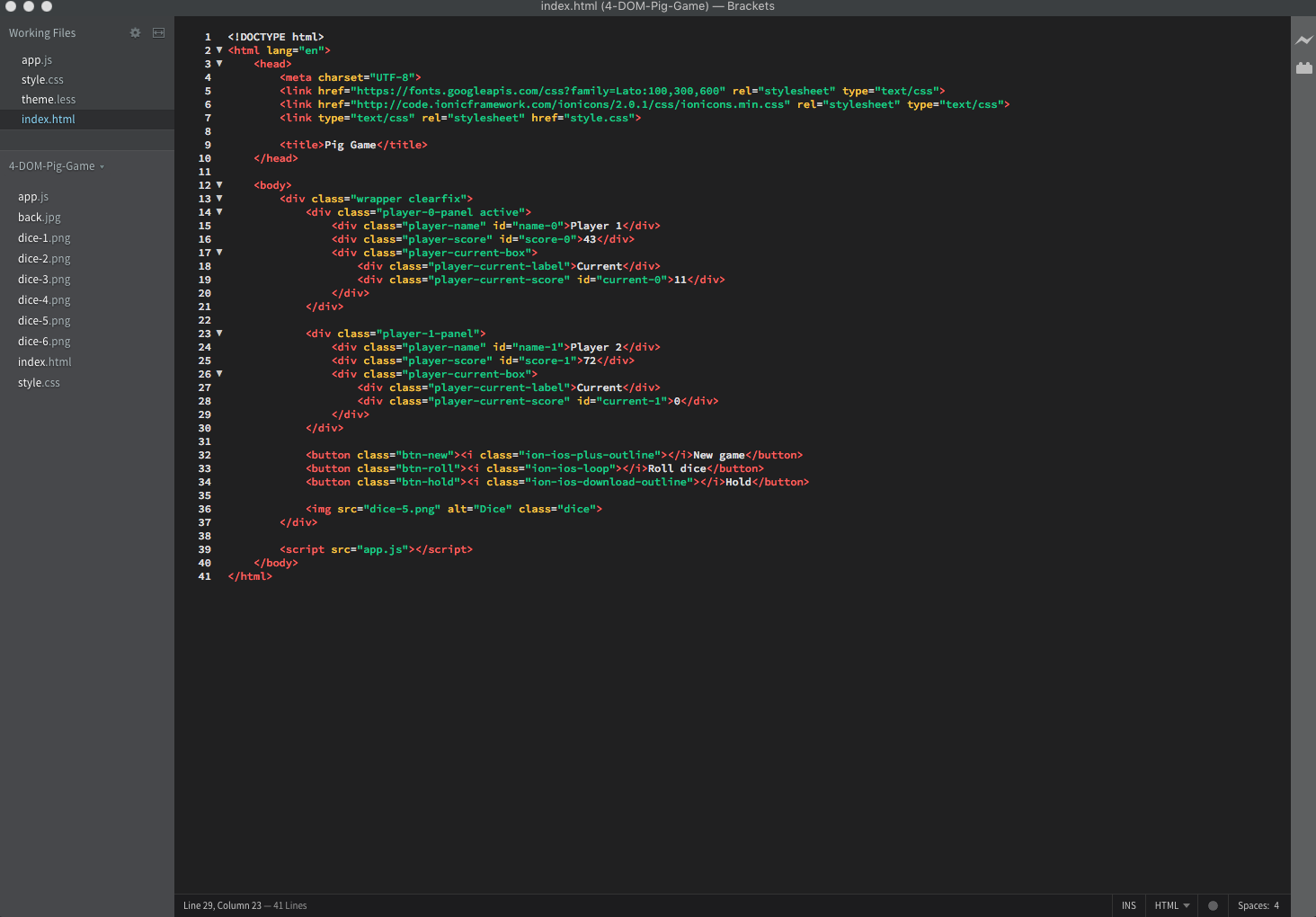Image resolution: width=1316 pixels, height=917 pixels.
Task: Click macOS window close button
Action: 11,5
